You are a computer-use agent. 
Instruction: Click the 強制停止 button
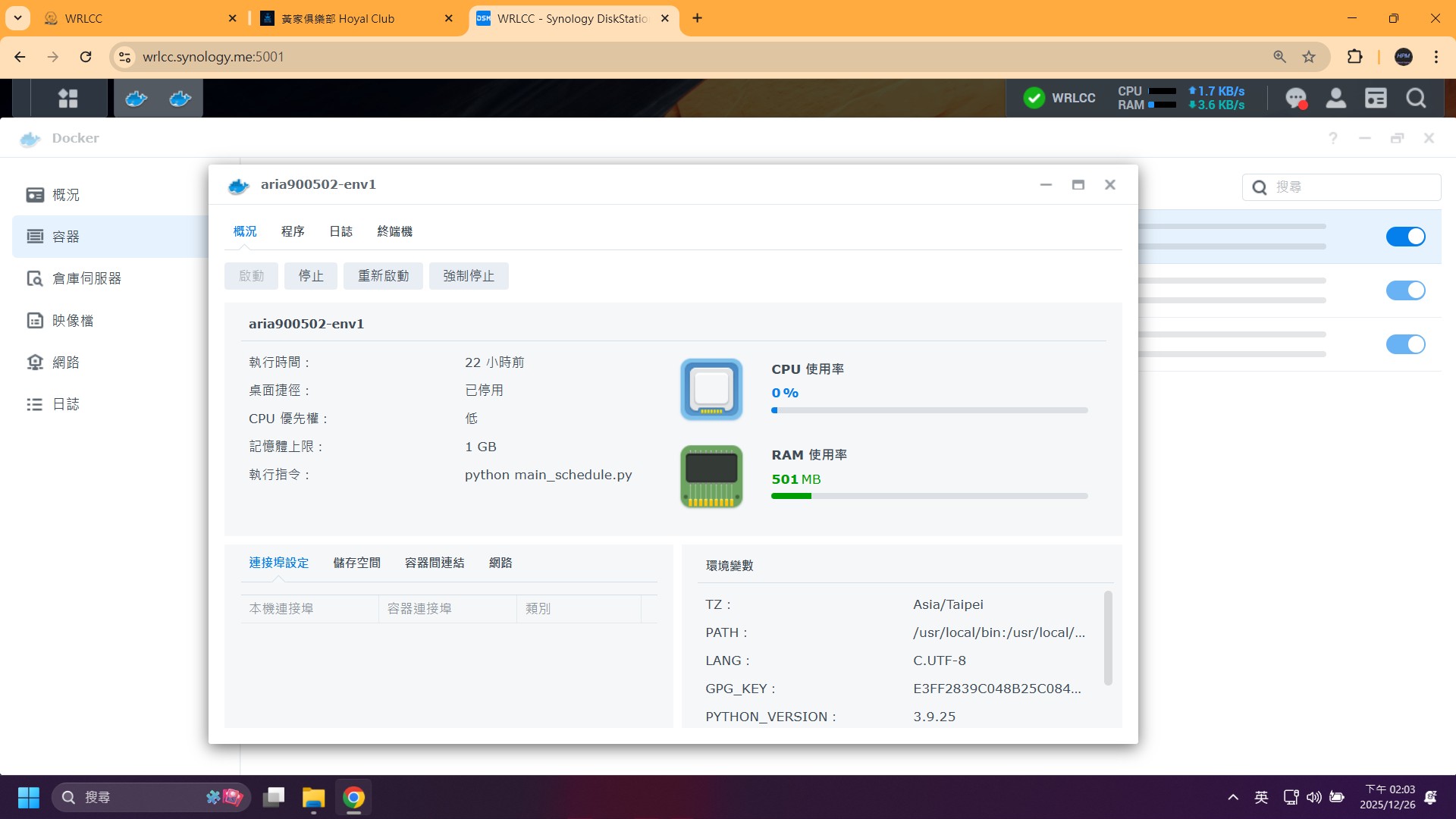click(469, 276)
